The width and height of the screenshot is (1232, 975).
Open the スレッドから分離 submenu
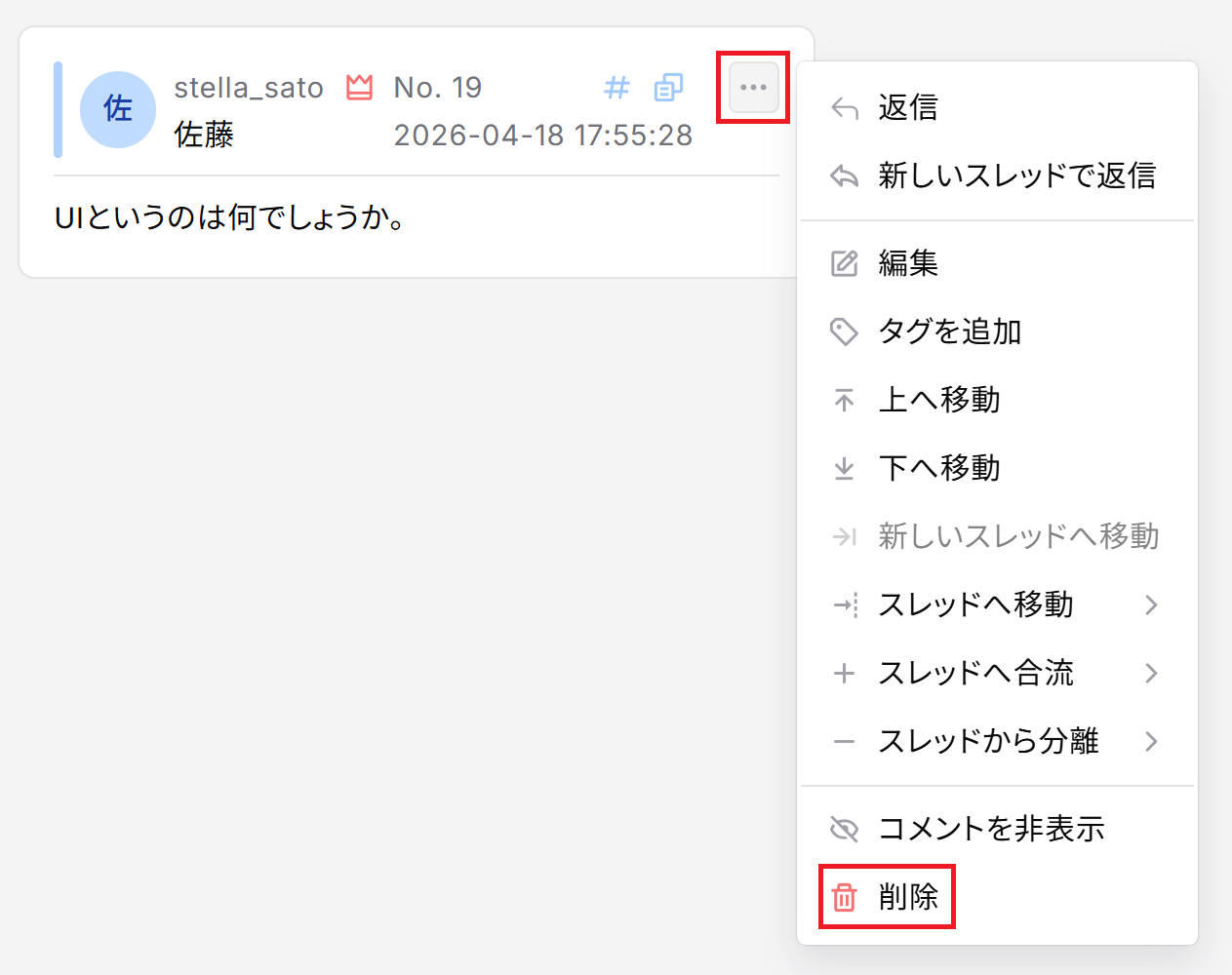point(997,741)
